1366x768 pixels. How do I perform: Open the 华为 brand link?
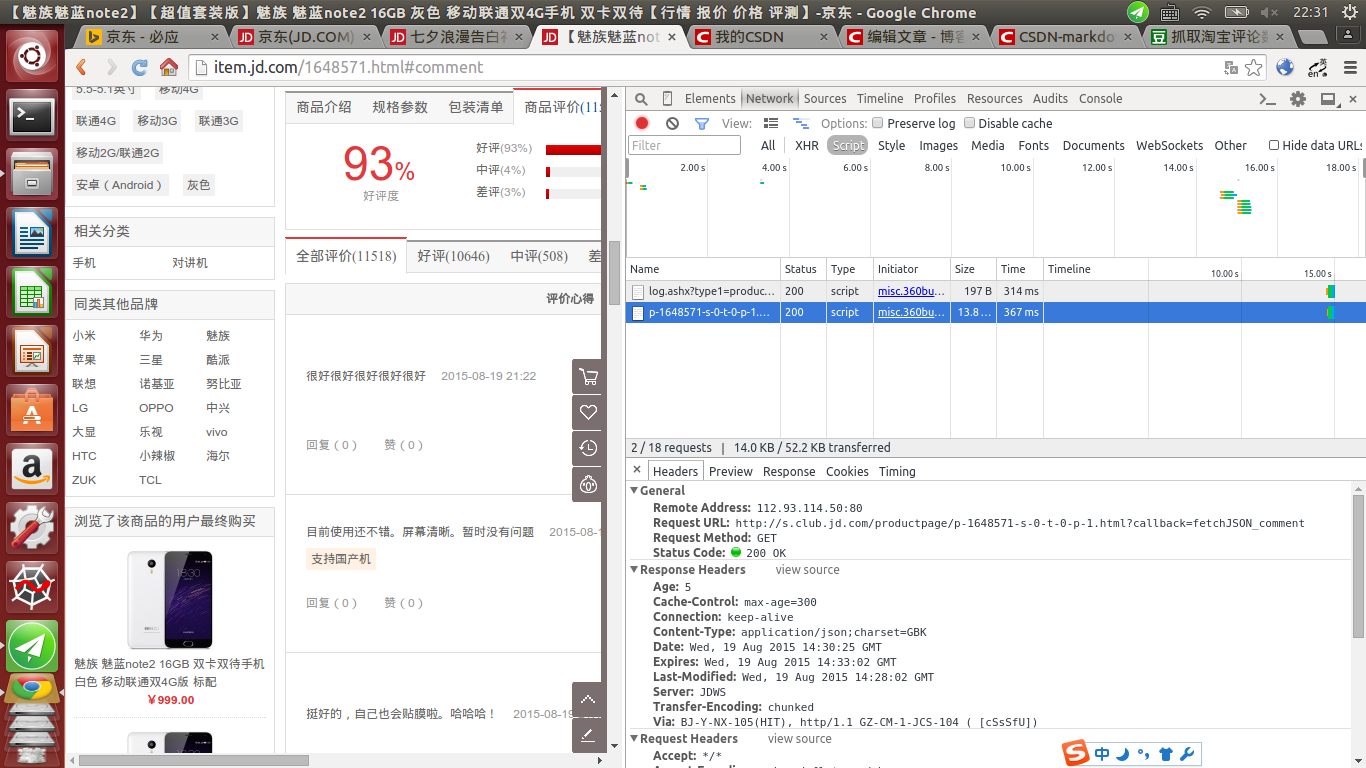[151, 336]
